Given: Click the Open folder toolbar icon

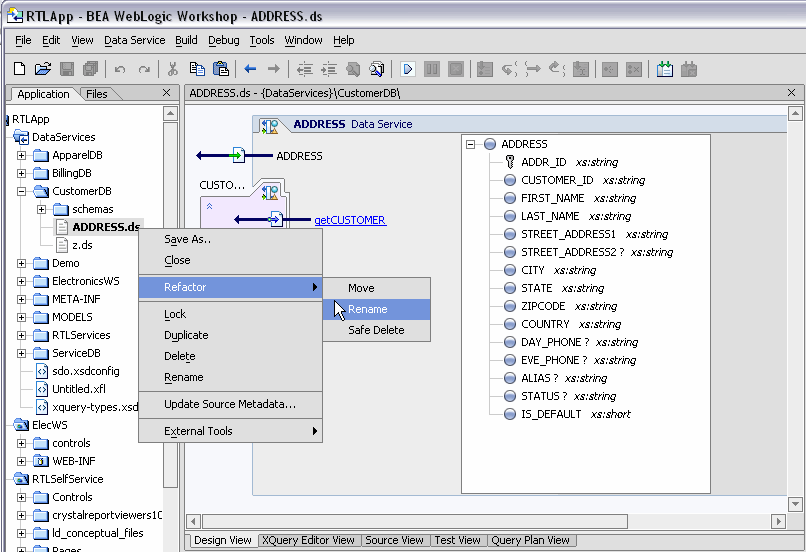Looking at the screenshot, I should 43,69.
